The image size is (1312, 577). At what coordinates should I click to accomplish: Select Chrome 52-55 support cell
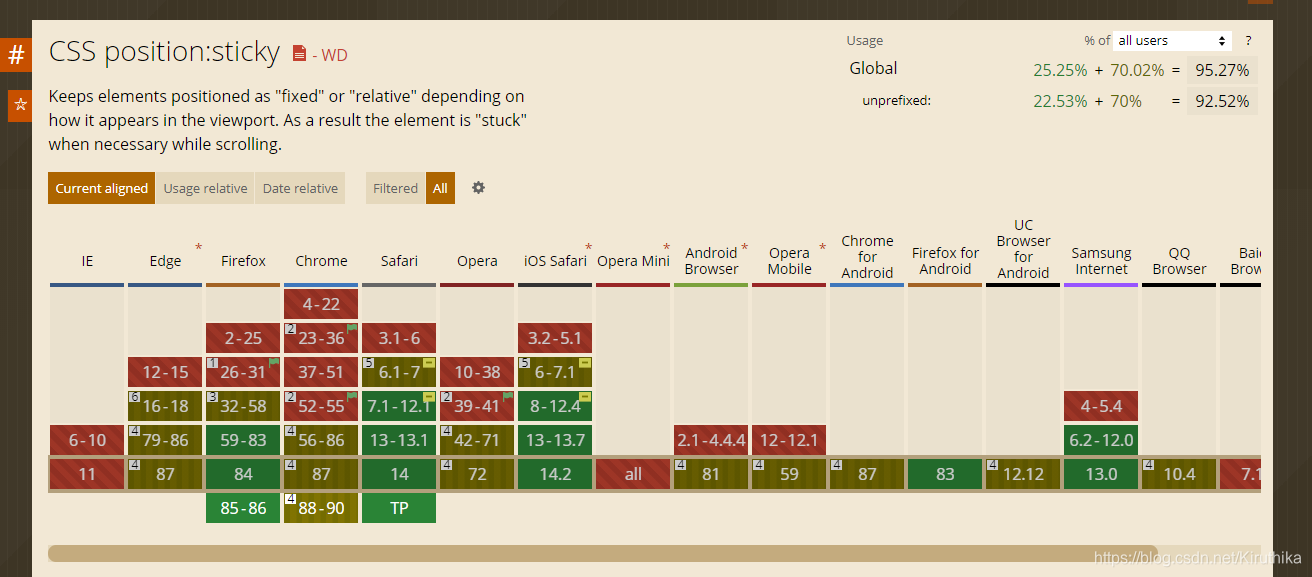coord(321,406)
